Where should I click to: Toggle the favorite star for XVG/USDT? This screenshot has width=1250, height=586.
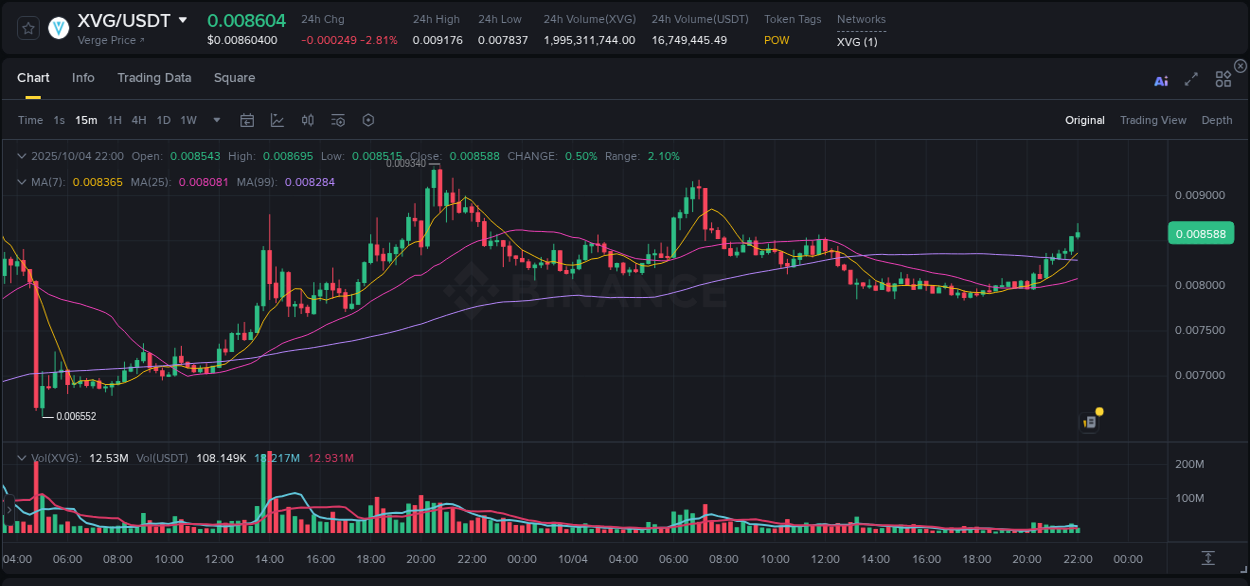(x=28, y=28)
